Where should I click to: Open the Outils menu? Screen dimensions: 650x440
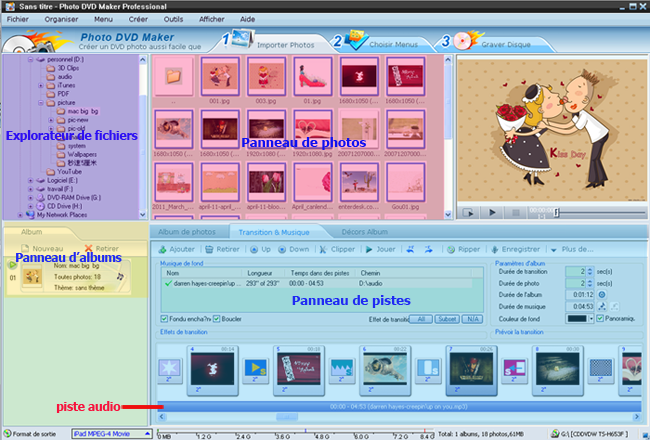173,19
